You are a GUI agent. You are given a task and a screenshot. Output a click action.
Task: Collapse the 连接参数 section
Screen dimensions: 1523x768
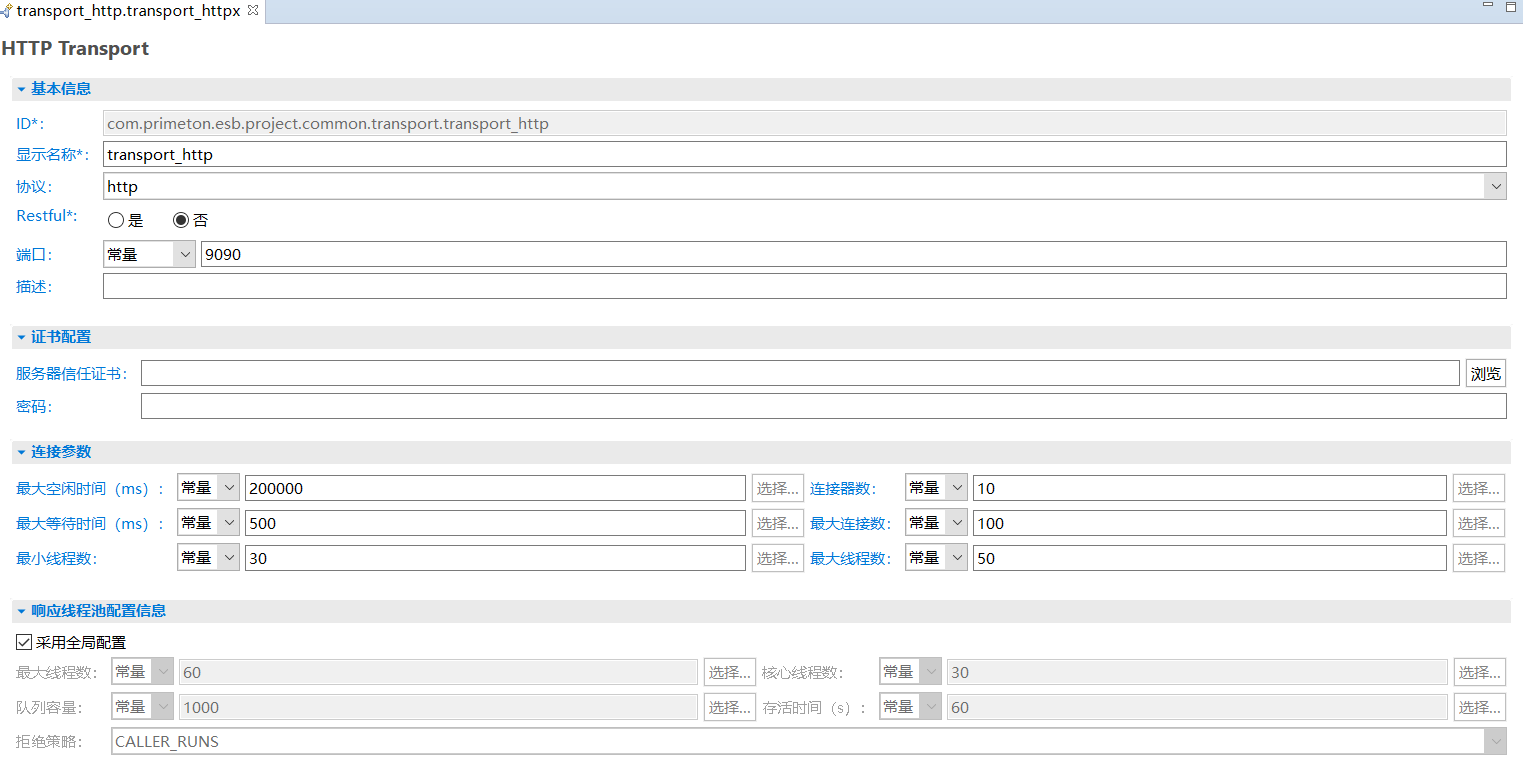21,452
